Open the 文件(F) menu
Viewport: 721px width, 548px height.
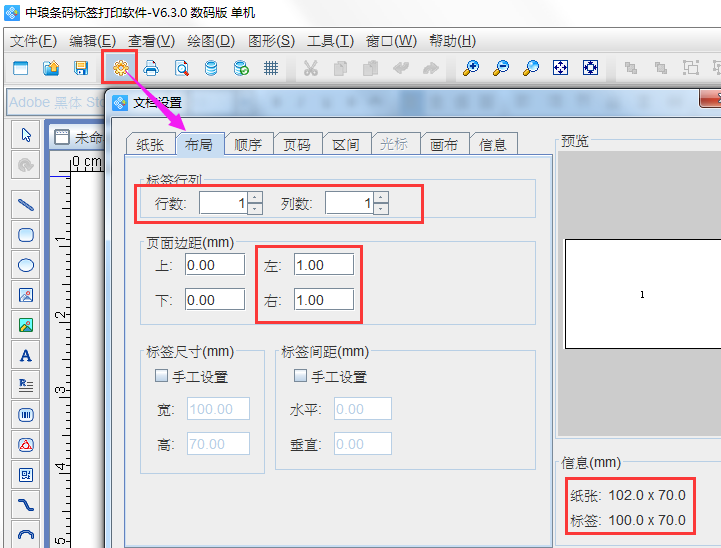35,41
